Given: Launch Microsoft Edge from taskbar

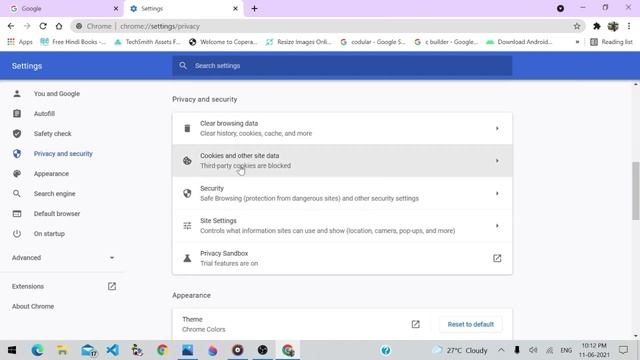Looking at the screenshot, I should click(38, 350).
